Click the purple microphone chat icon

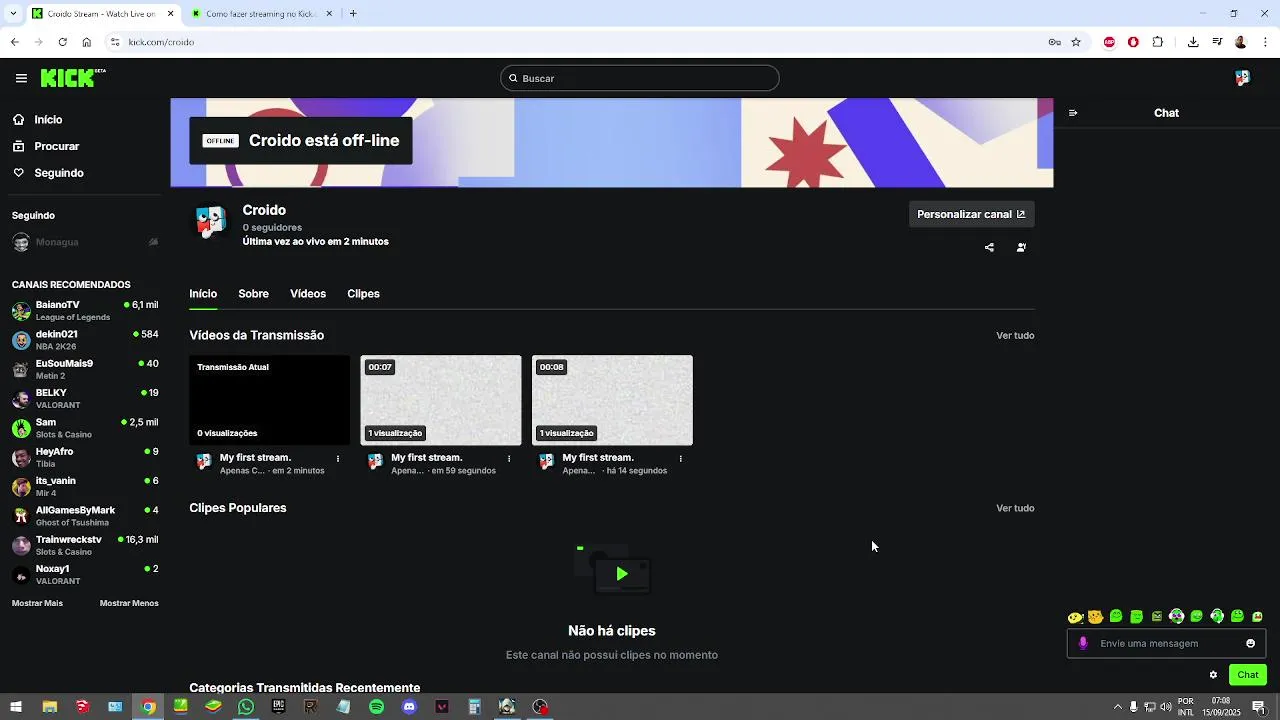point(1083,643)
